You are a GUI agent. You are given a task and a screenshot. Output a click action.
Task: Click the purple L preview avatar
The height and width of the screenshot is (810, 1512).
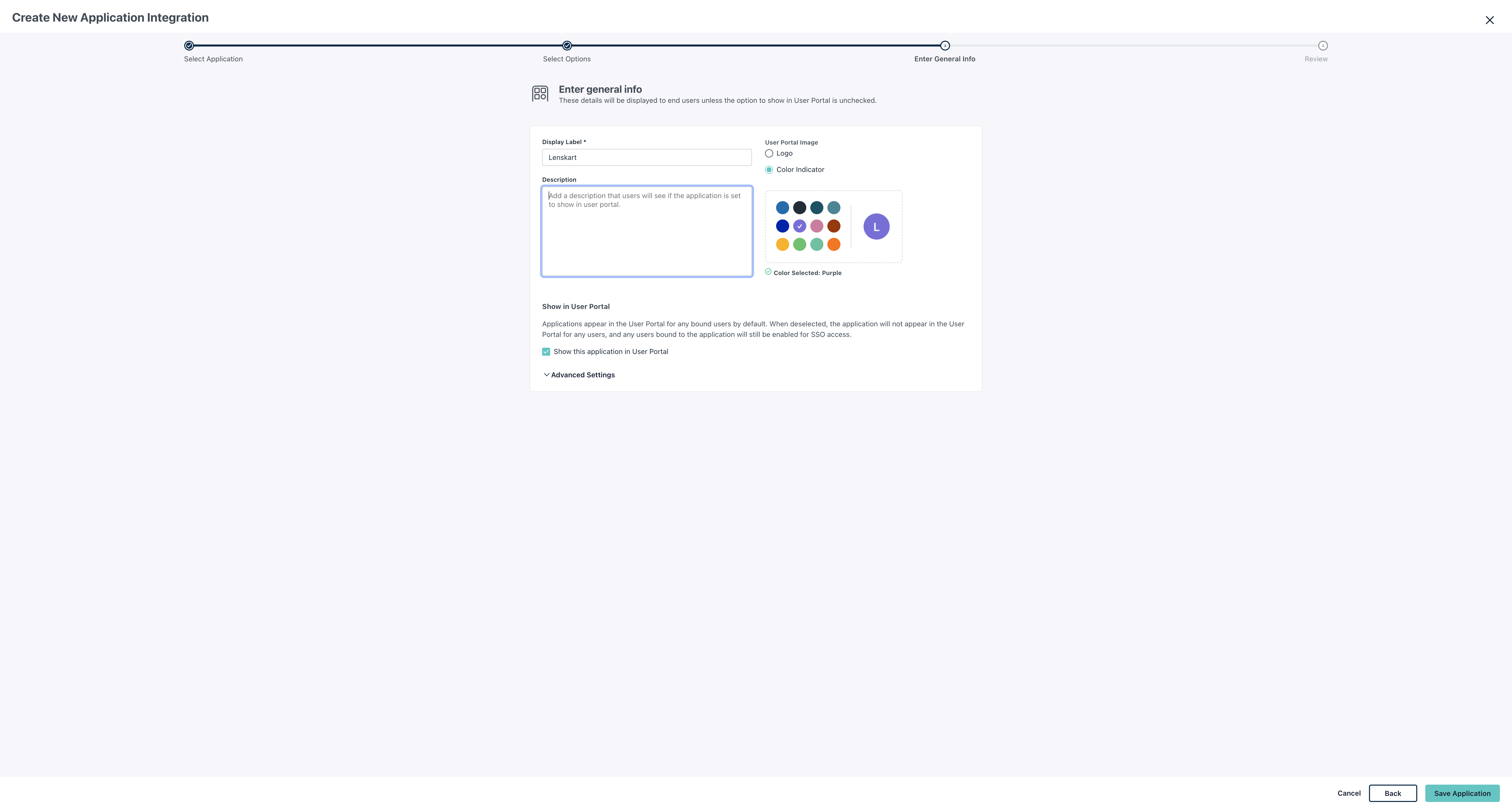click(x=876, y=227)
